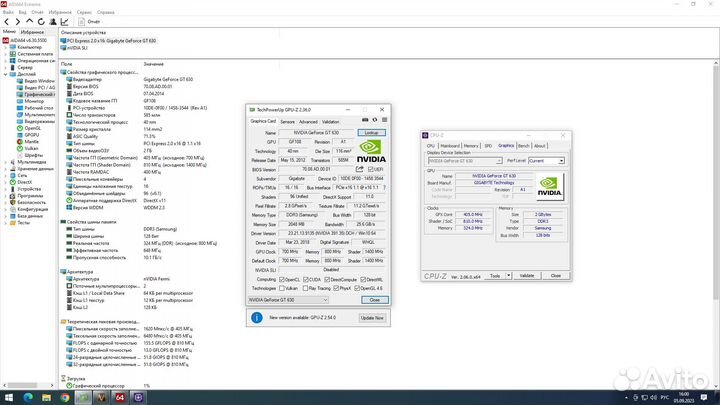Switch to Memory tab in CPU-Z
The height and width of the screenshot is (405, 720).
tap(471, 146)
